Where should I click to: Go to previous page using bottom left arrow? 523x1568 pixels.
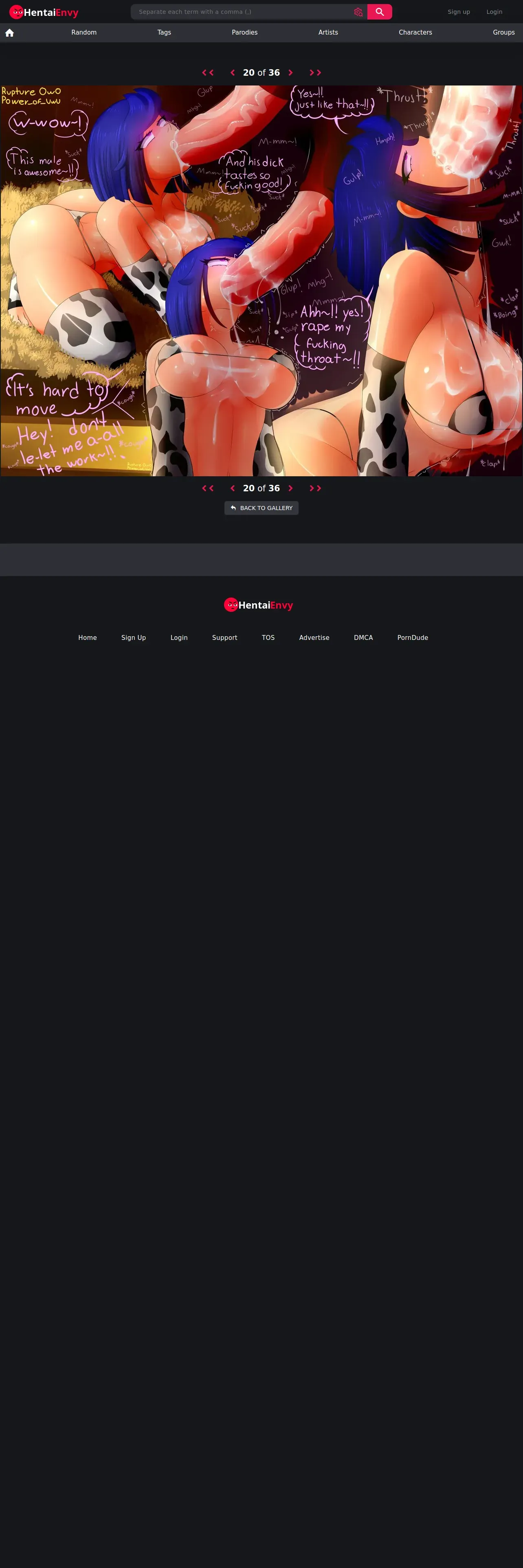tap(233, 488)
